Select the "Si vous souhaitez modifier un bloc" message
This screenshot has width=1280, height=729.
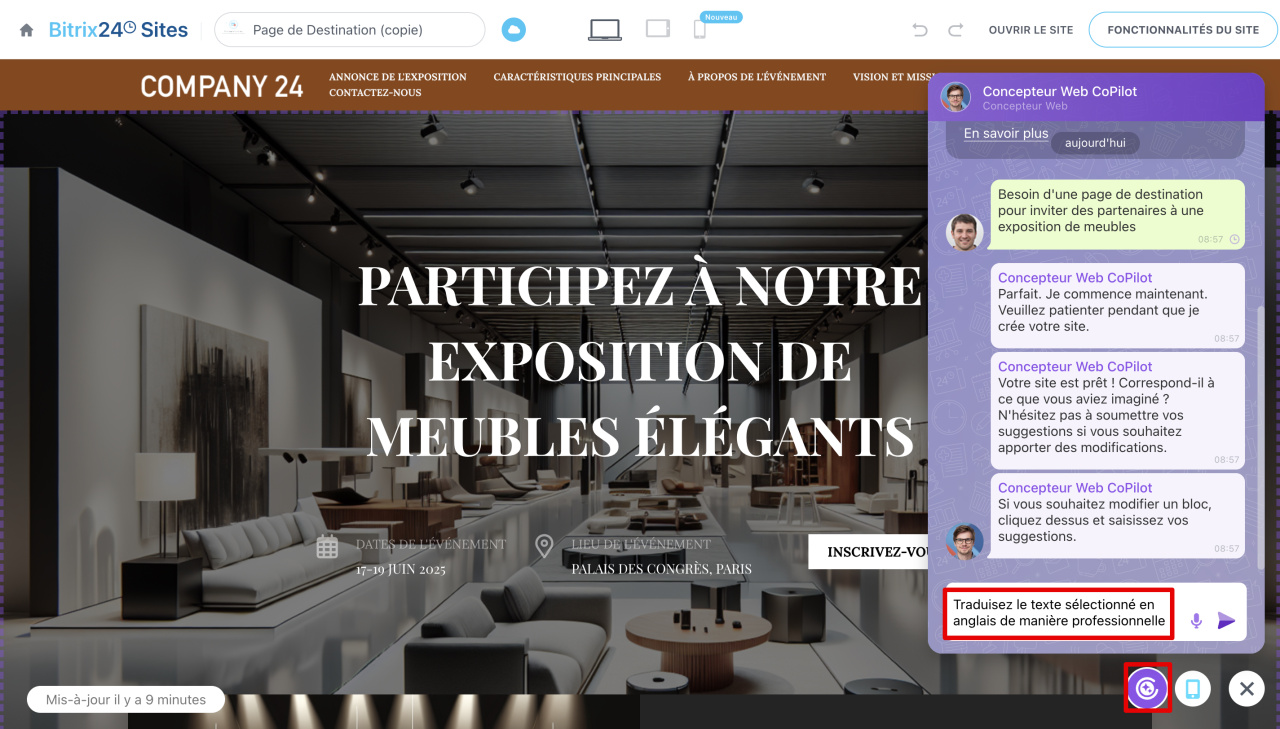point(1118,515)
